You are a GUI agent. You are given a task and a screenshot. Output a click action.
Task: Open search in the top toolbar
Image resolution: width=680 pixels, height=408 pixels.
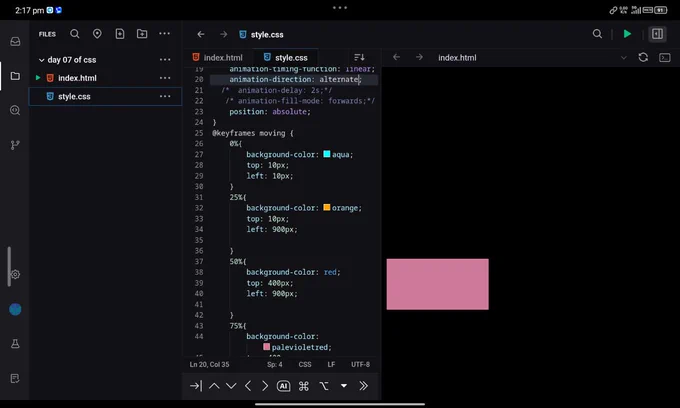coord(597,34)
